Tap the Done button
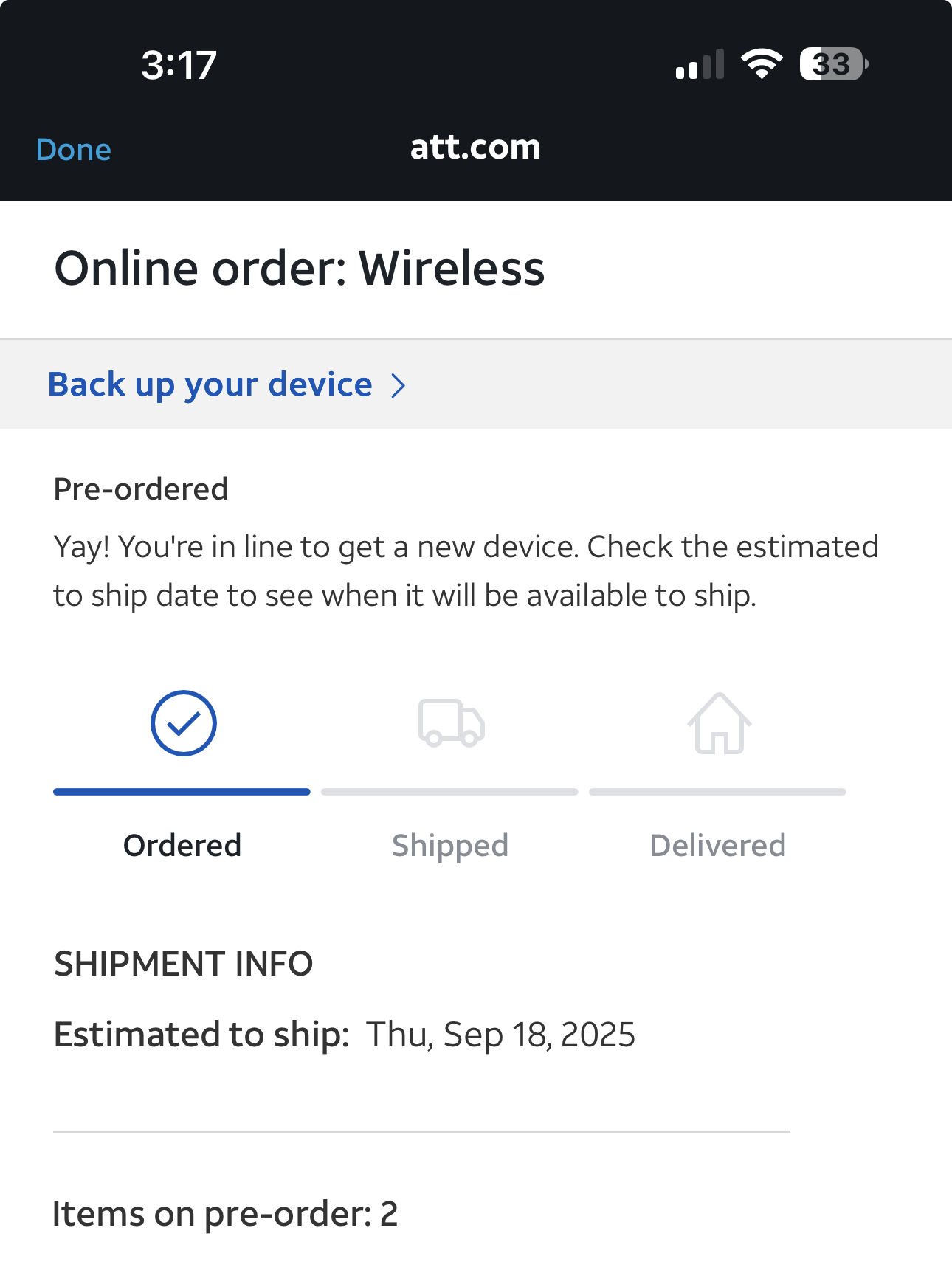 coord(74,150)
